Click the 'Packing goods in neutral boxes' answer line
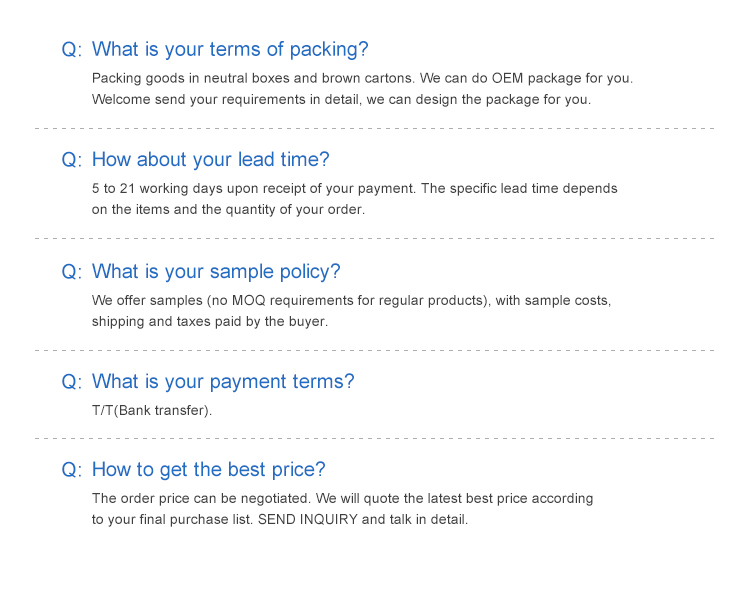 click(362, 78)
